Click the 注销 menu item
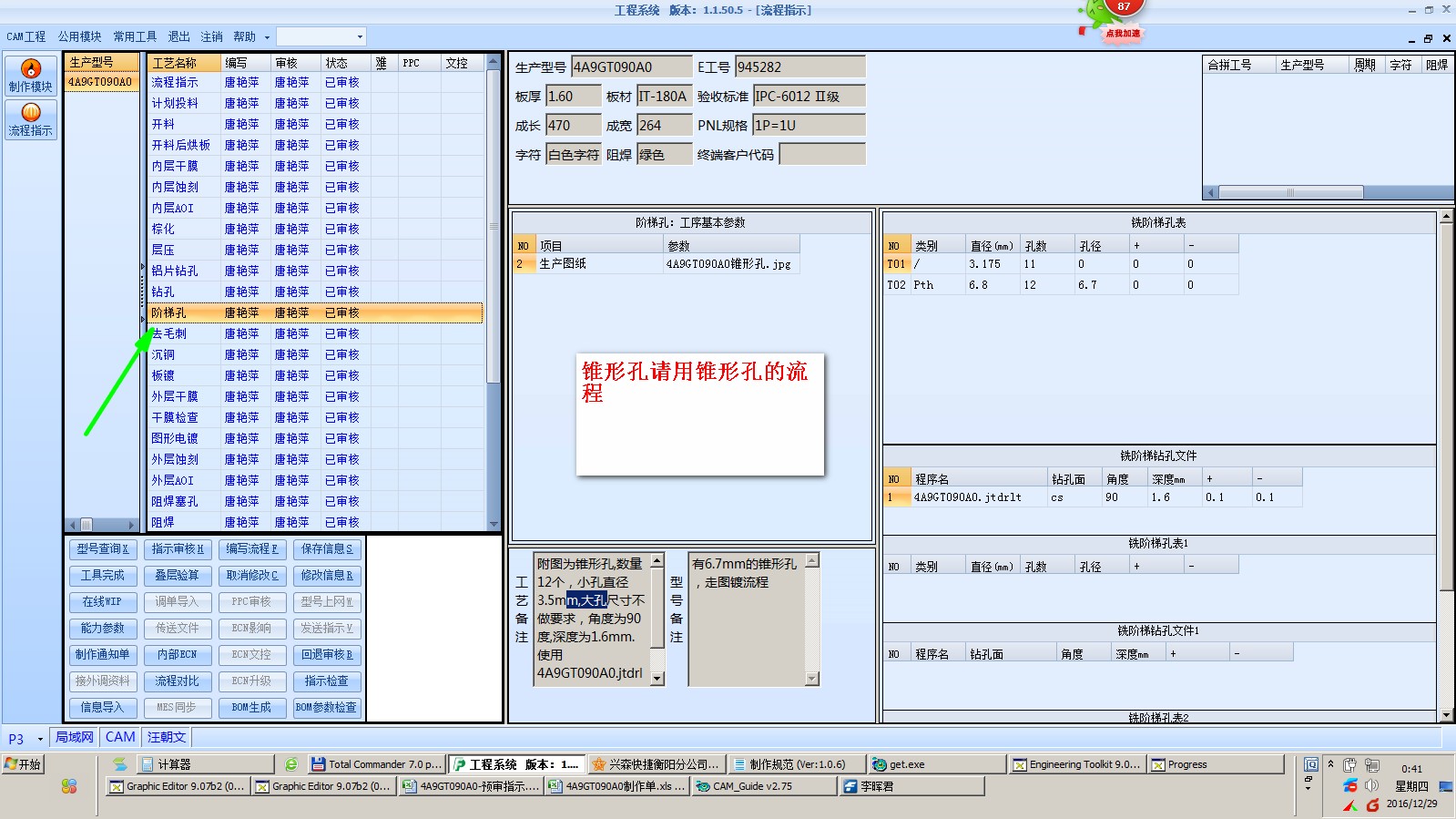This screenshot has width=1456, height=819. tap(212, 36)
